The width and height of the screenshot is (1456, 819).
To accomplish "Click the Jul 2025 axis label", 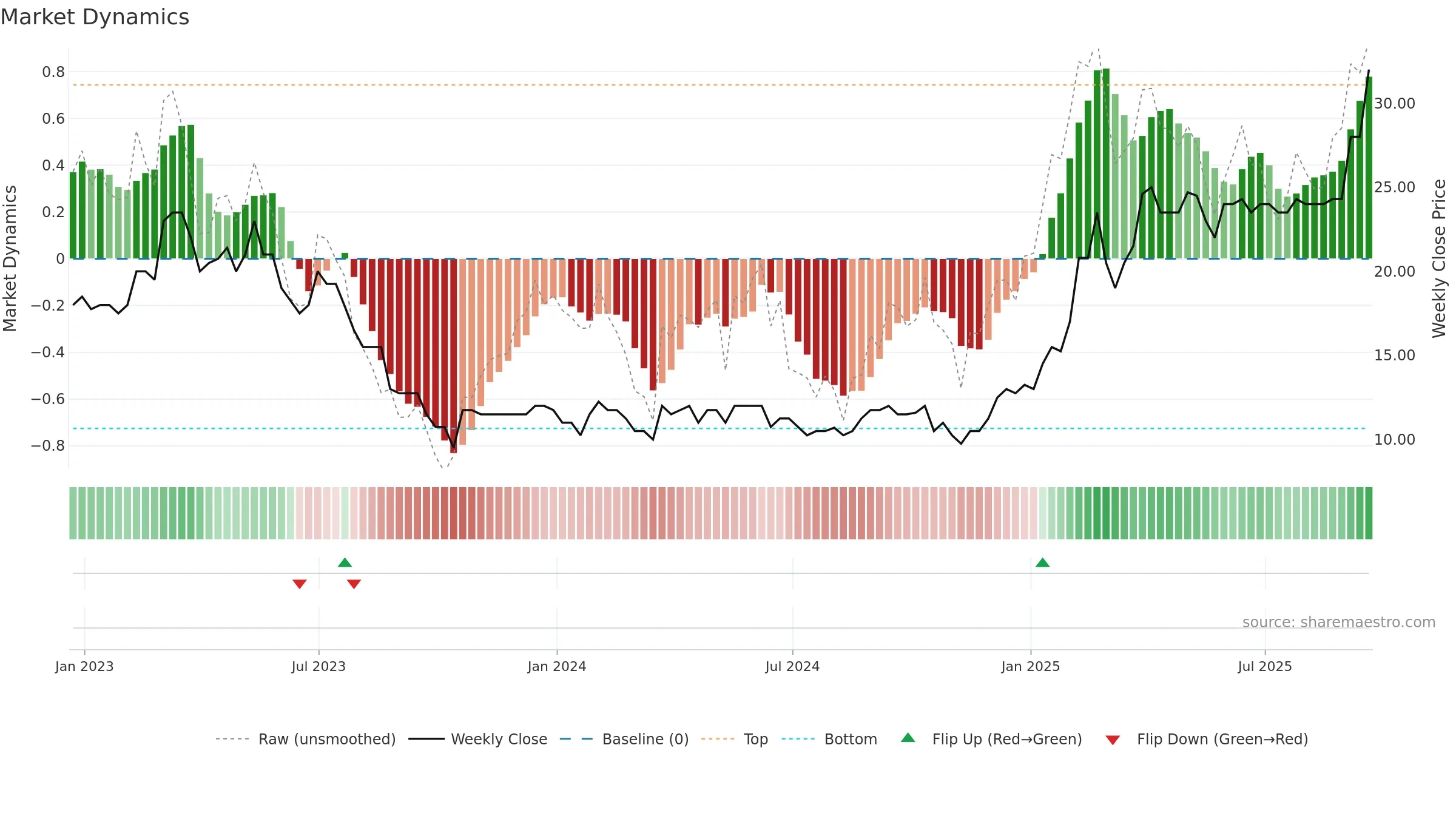I will (1265, 666).
